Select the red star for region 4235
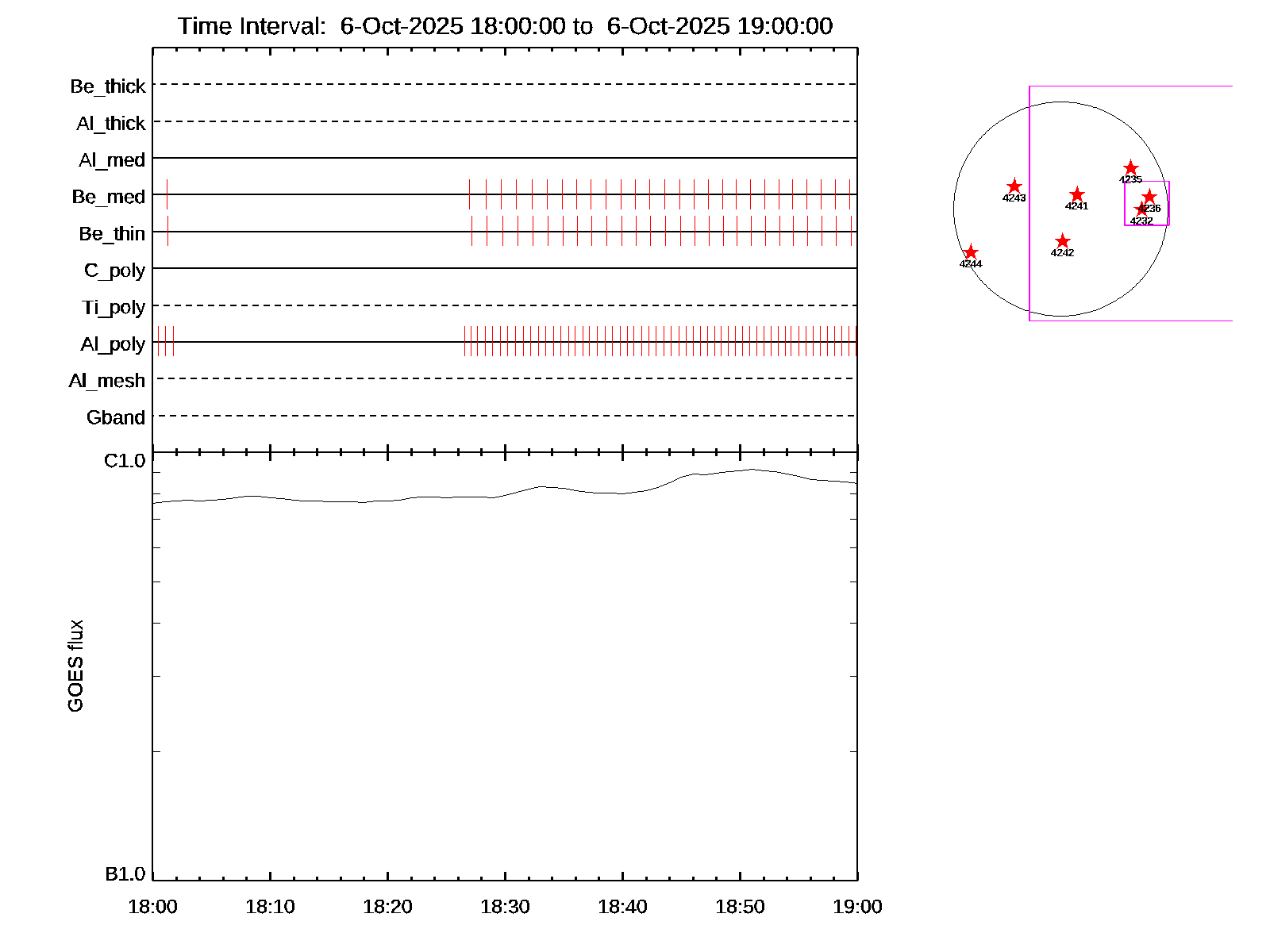Viewport: 1270px width, 952px height. click(x=1130, y=169)
